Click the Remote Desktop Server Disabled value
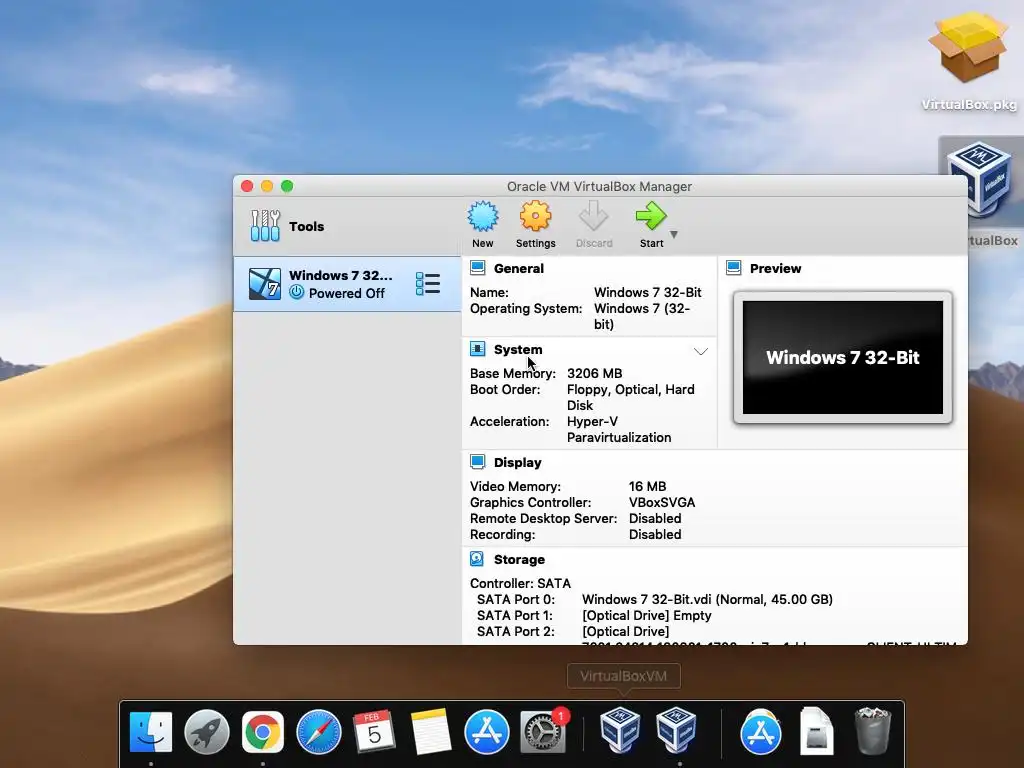Viewport: 1024px width, 768px height. (x=655, y=519)
